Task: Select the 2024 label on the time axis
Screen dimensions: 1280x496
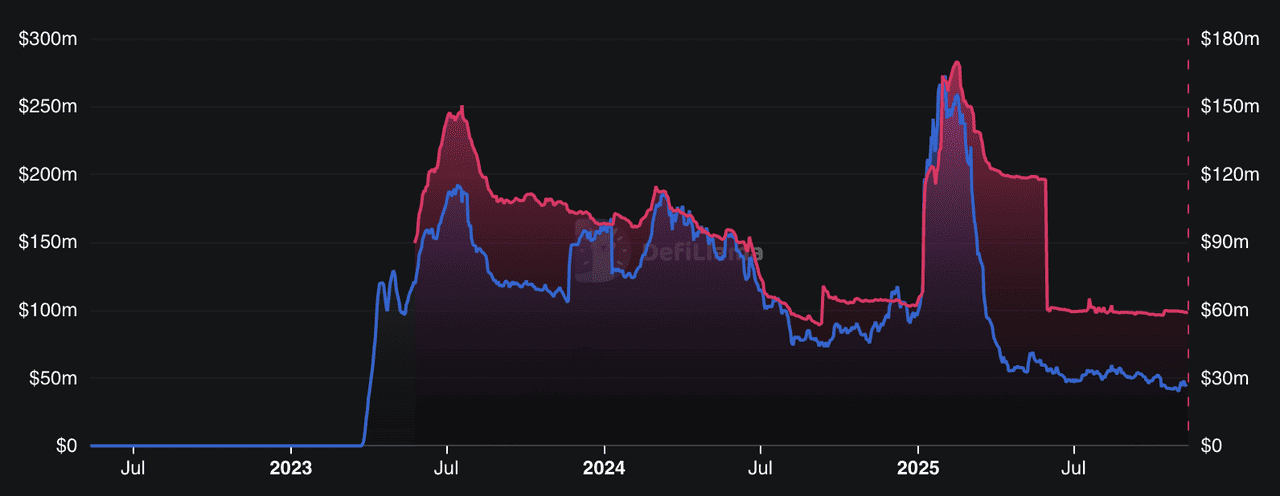Action: [x=604, y=467]
